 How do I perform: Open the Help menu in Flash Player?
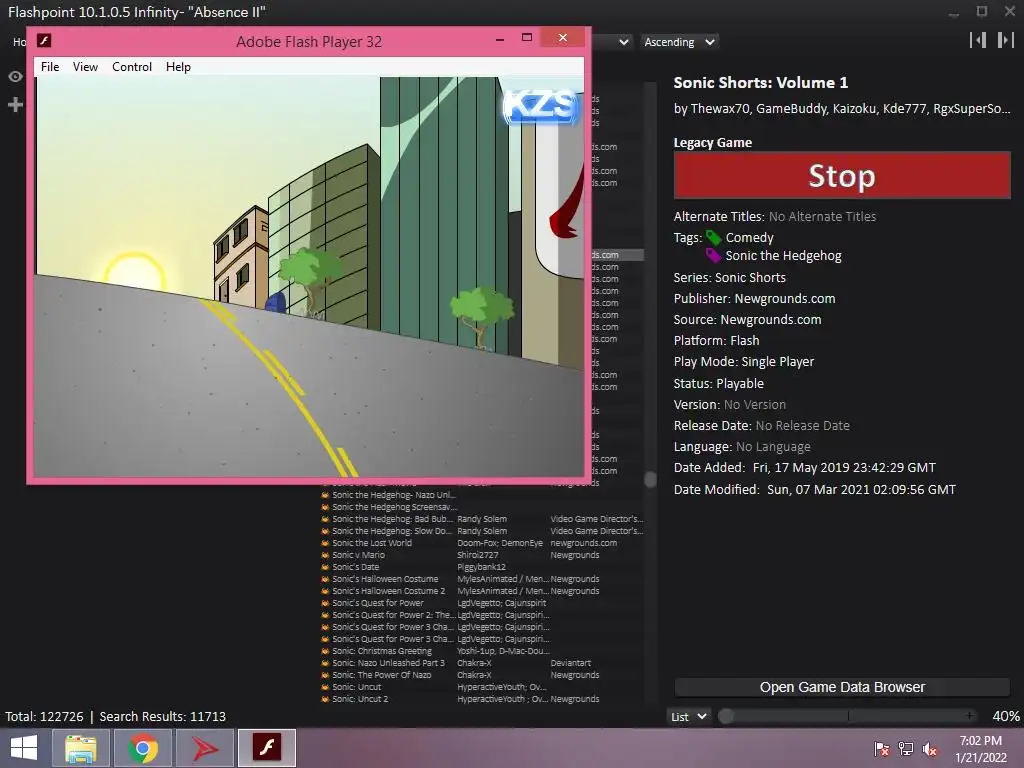click(178, 67)
